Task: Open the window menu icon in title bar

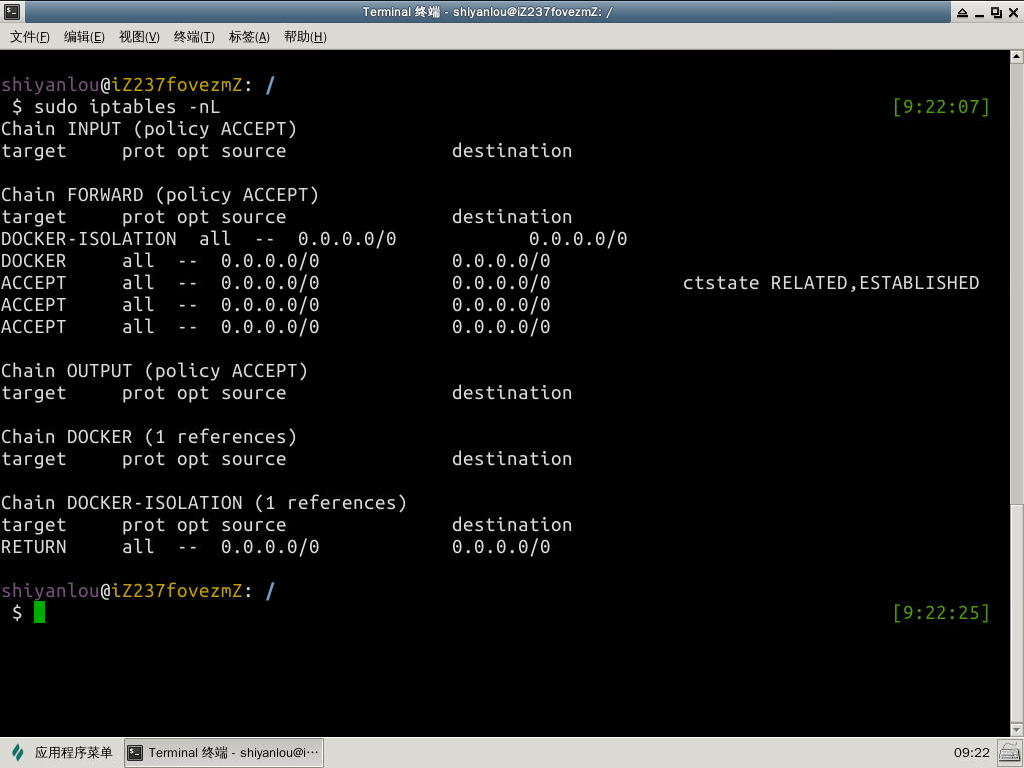Action: pos(11,12)
